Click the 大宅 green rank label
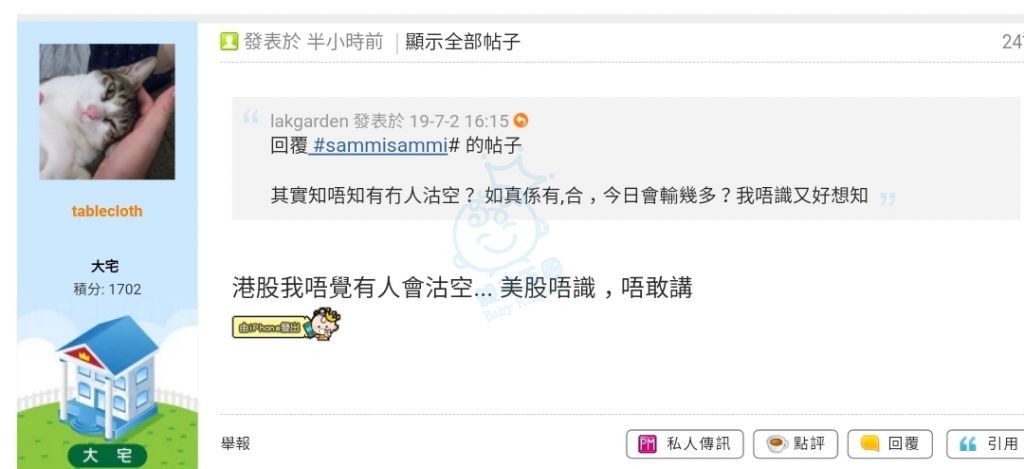Viewport: 1024px width, 469px height. (x=107, y=456)
